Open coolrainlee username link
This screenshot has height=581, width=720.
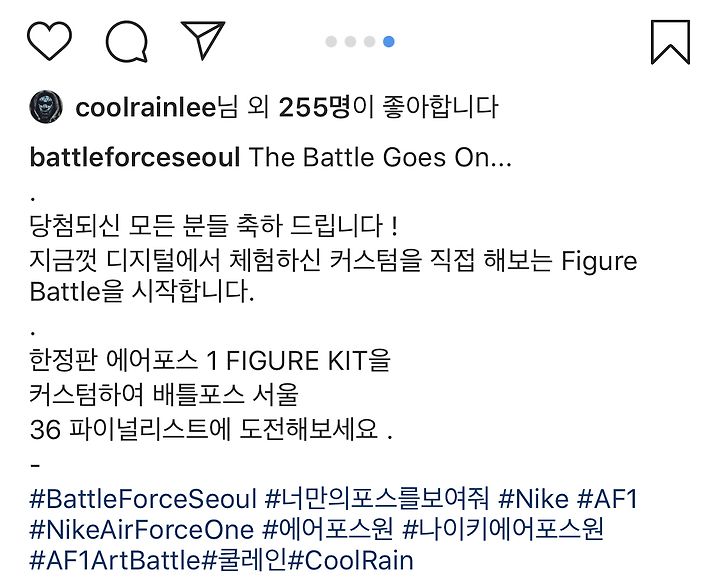pyautogui.click(x=146, y=107)
